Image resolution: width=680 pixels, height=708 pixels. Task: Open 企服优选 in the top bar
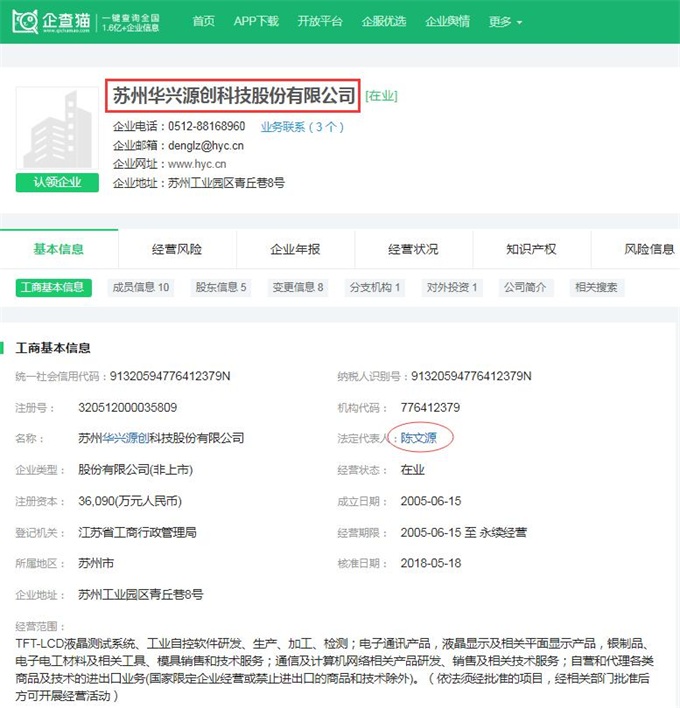coord(383,21)
